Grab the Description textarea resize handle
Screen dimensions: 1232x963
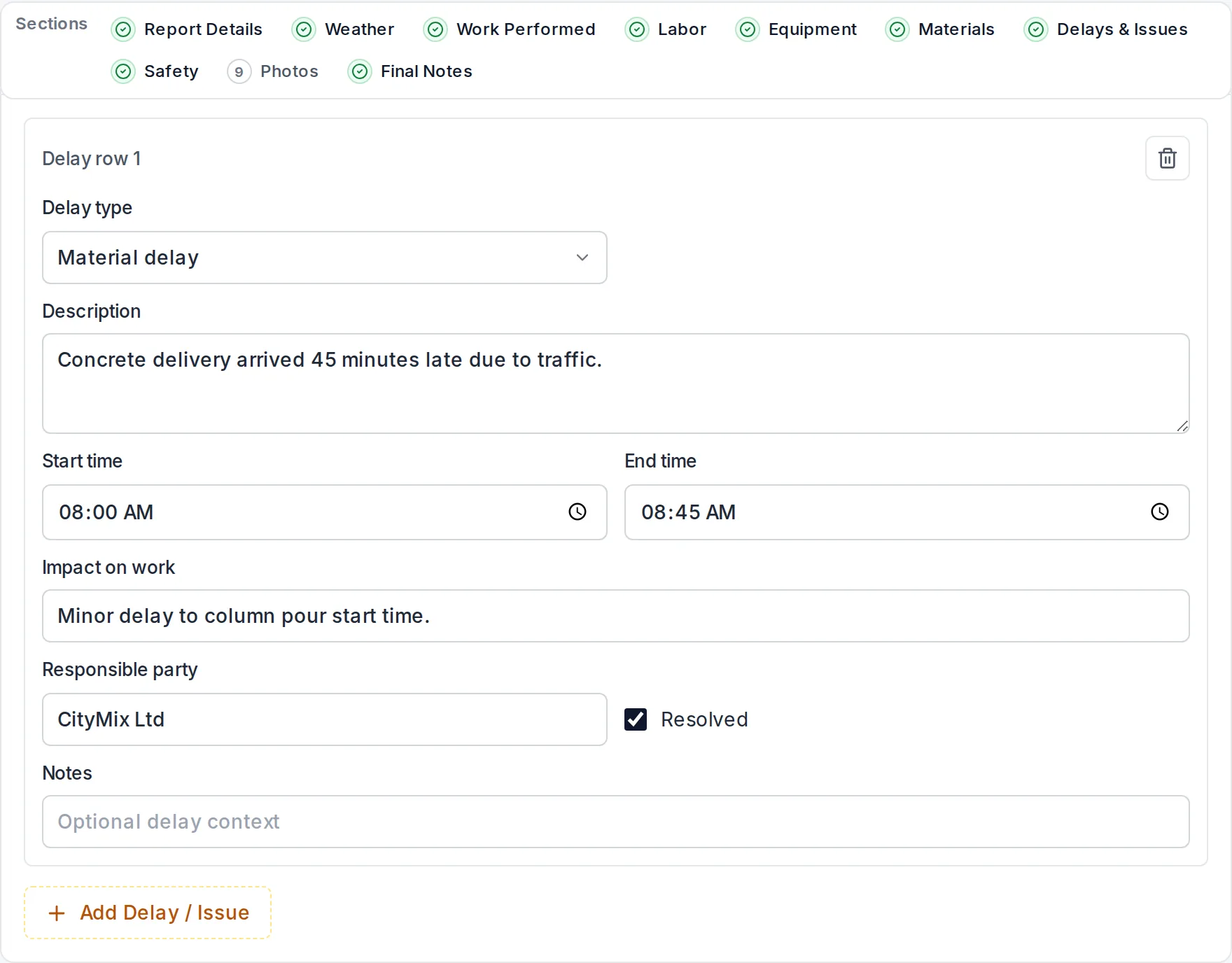click(1182, 426)
